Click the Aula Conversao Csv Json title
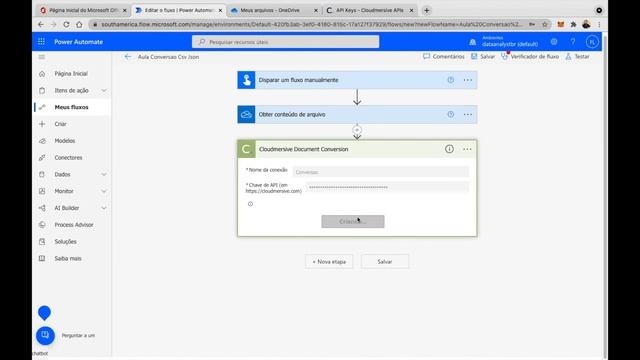 (169, 57)
